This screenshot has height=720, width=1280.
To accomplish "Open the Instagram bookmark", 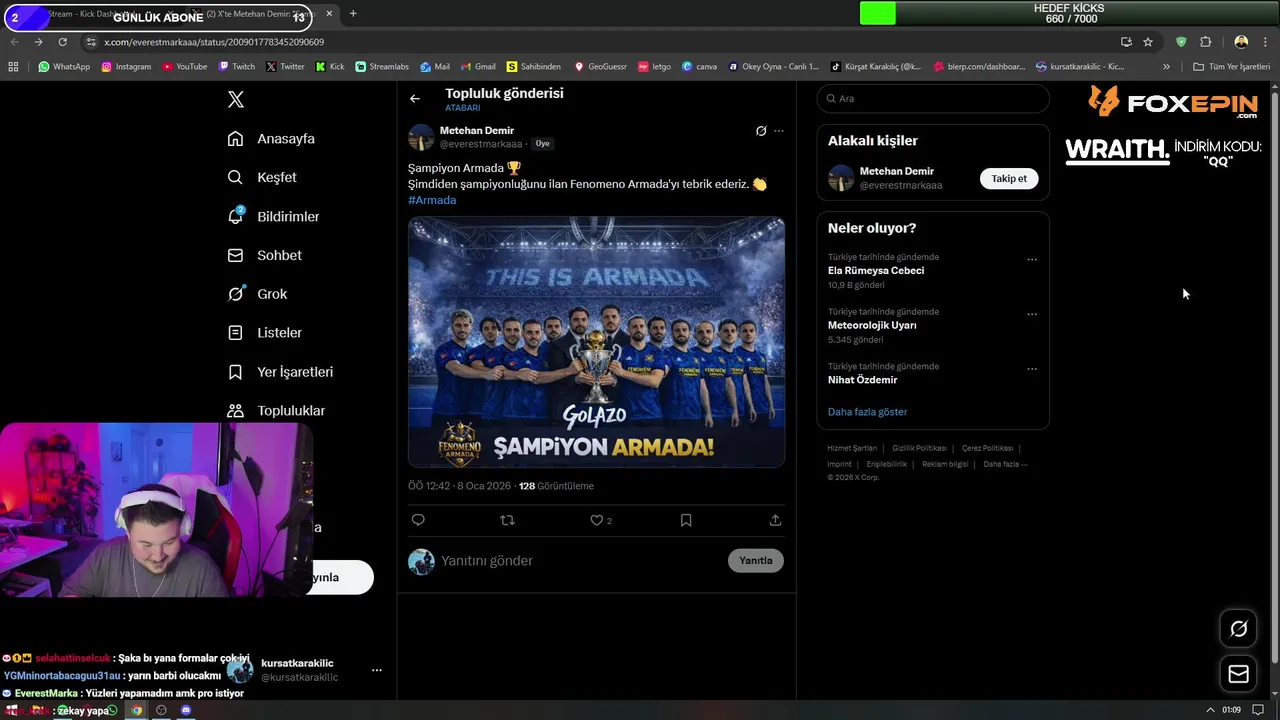I will [x=126, y=67].
